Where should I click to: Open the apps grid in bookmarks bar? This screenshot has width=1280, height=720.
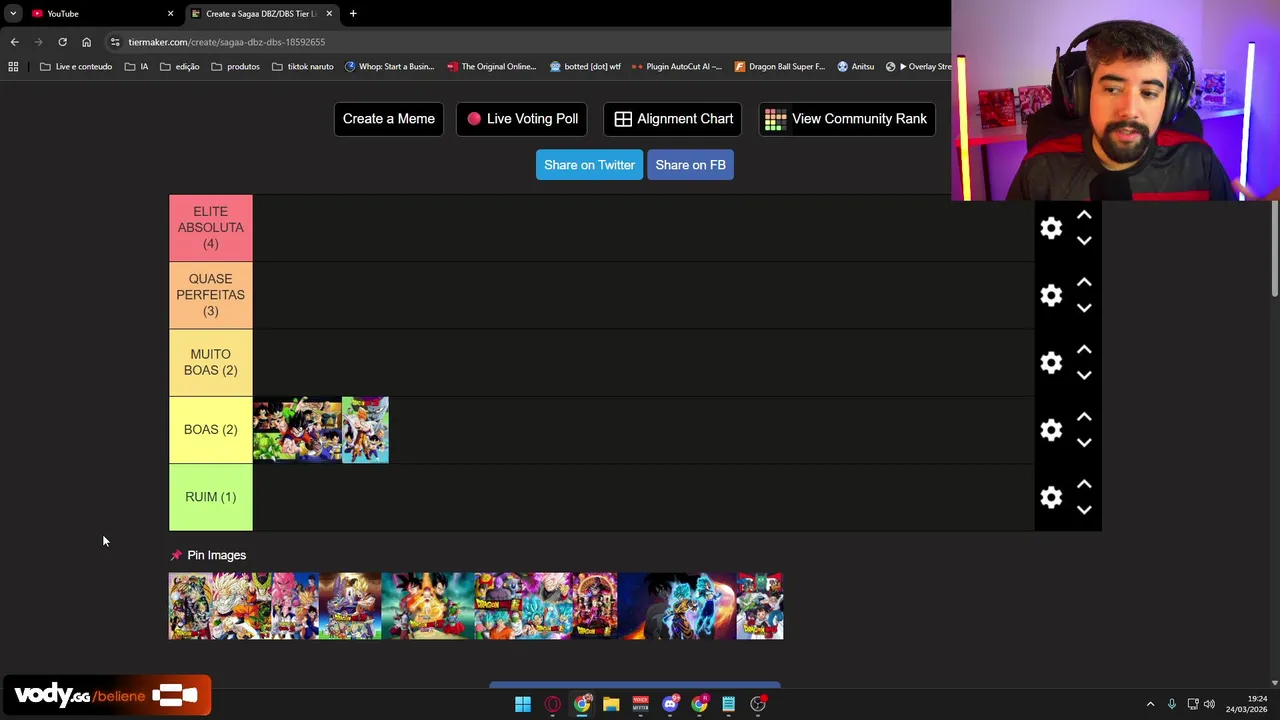click(13, 67)
